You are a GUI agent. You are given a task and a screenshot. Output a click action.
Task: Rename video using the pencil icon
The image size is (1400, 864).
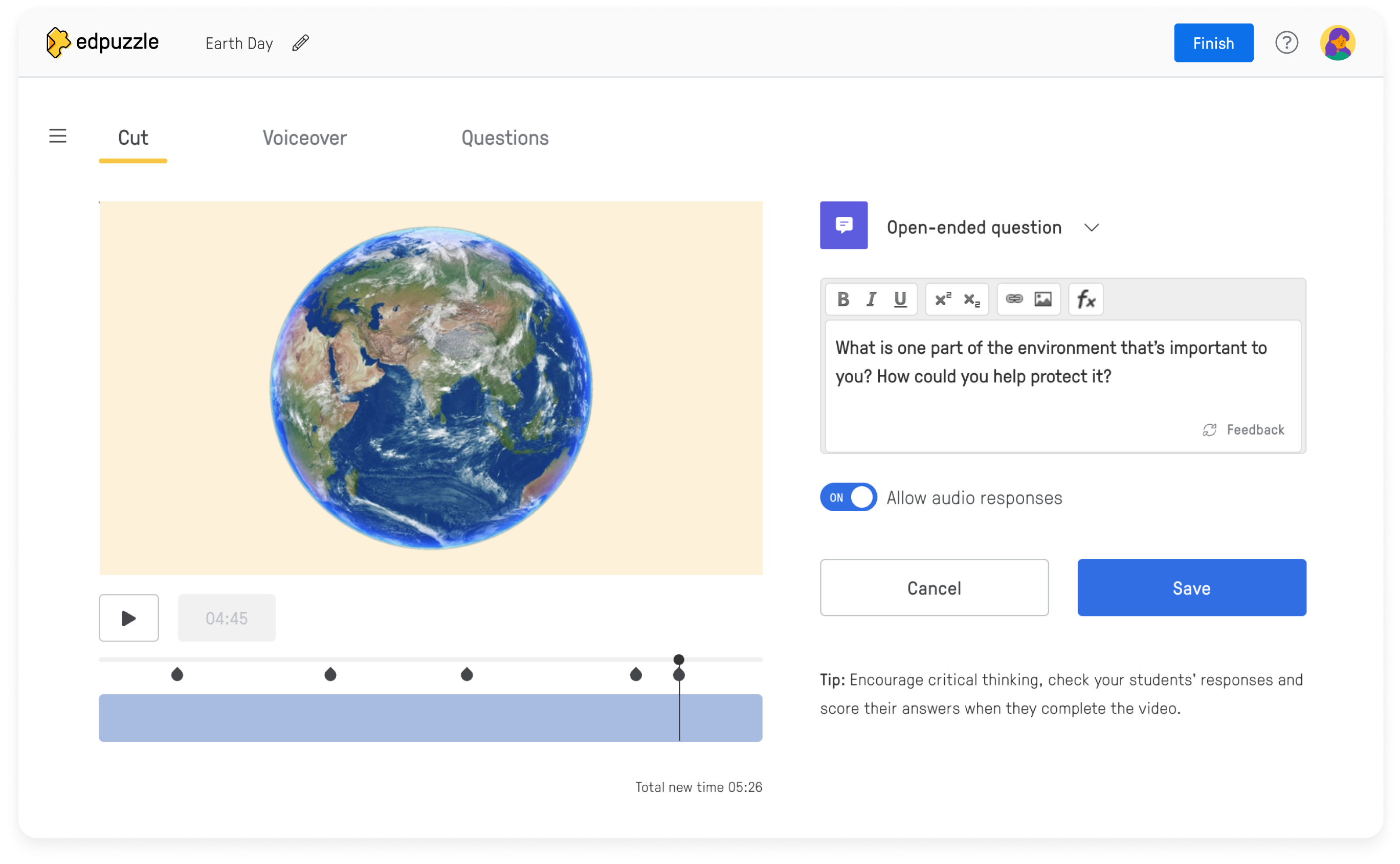click(300, 43)
